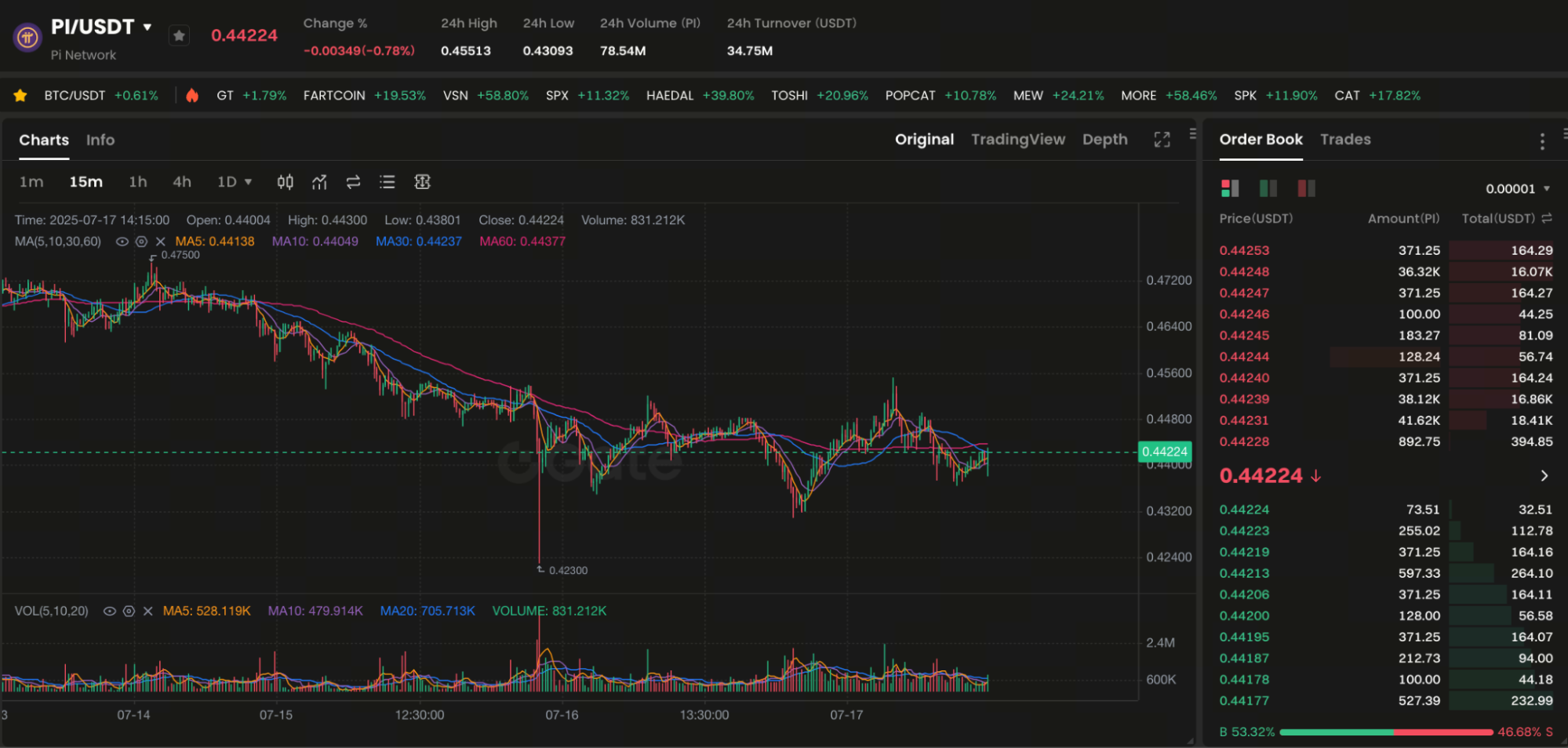This screenshot has width=1568, height=748.
Task: Open the MA indicator settings
Action: pyautogui.click(x=141, y=241)
